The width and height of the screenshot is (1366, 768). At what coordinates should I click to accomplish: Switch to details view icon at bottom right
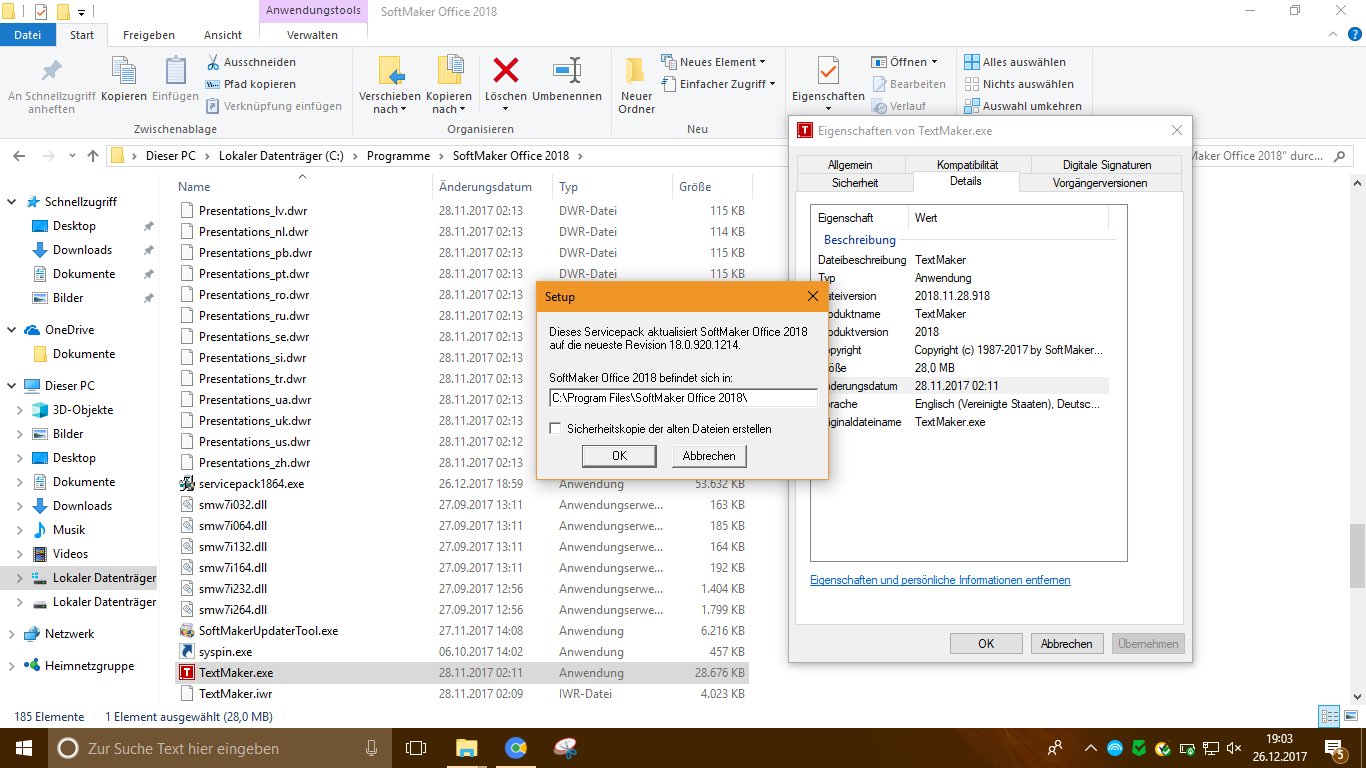(1328, 717)
